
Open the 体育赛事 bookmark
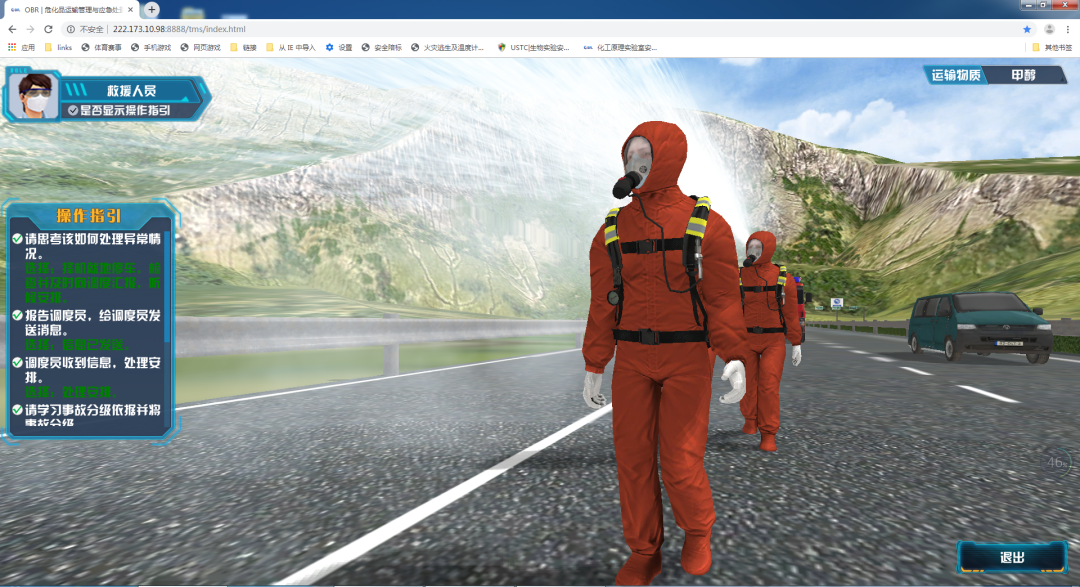point(101,48)
